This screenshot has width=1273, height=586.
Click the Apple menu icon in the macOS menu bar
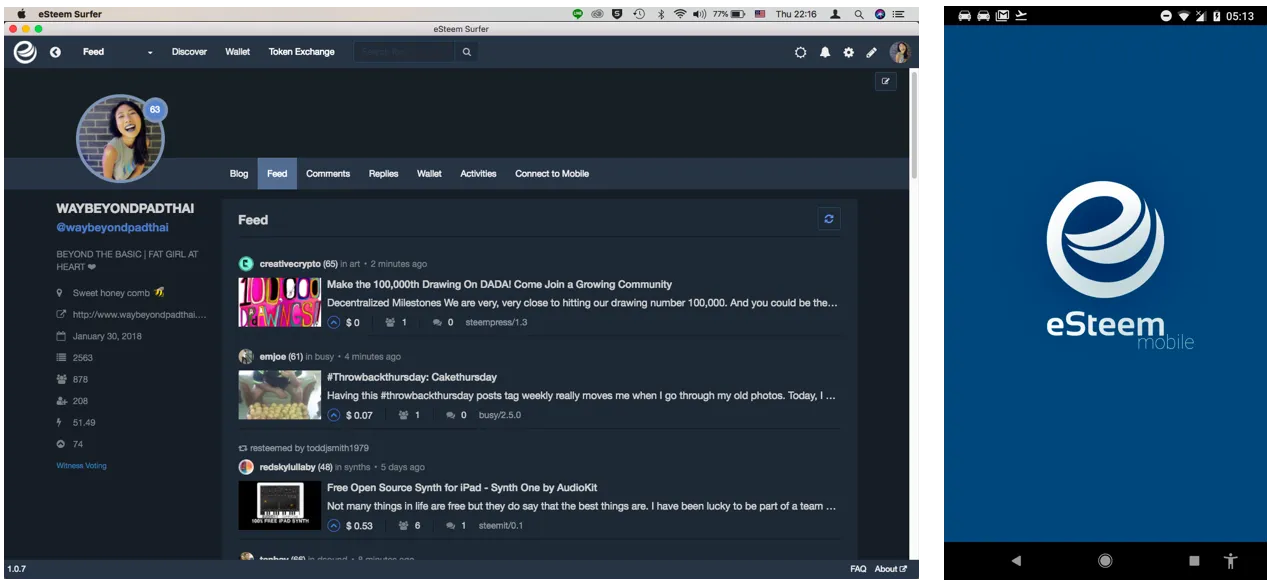[21, 14]
